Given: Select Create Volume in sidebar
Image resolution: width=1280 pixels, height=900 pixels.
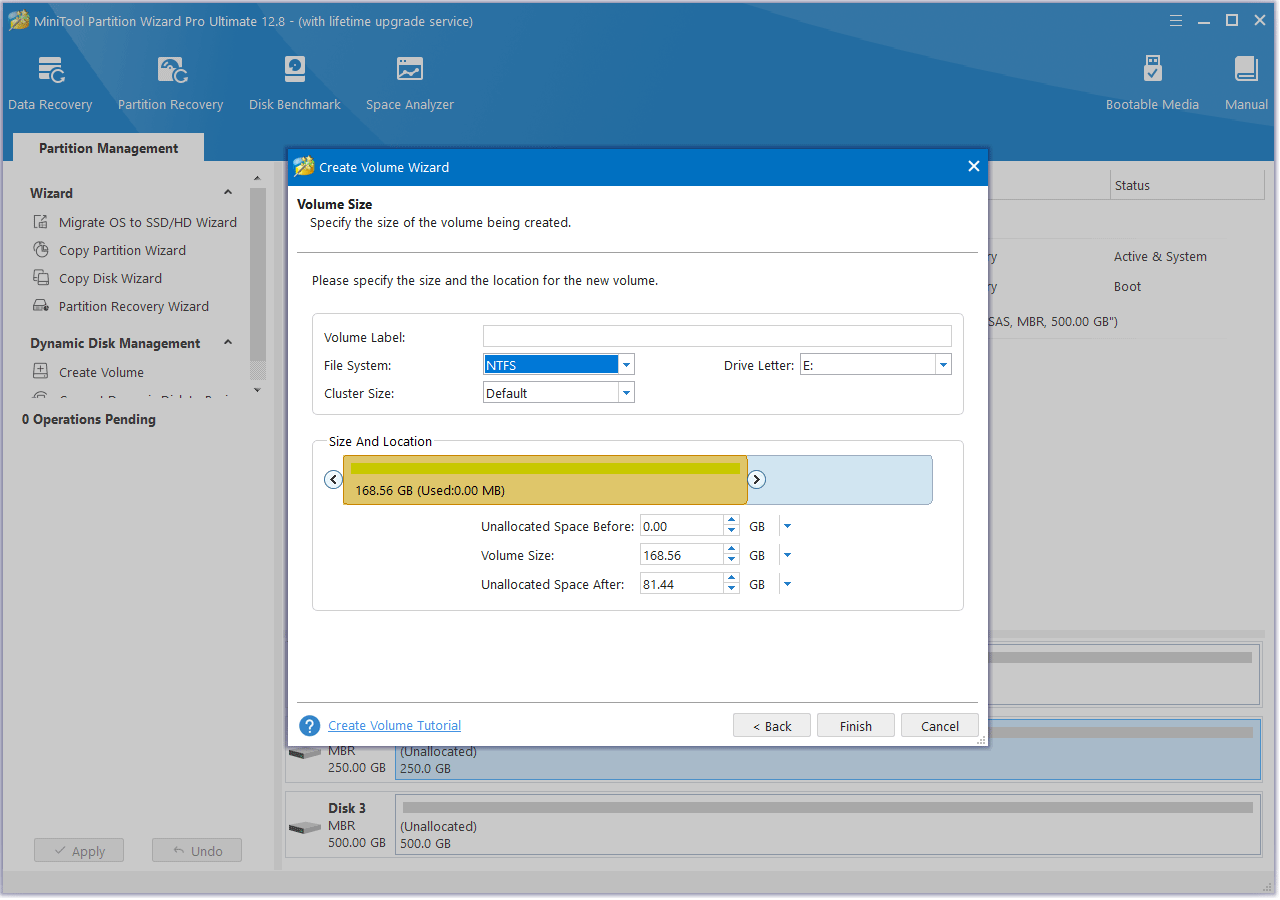Looking at the screenshot, I should pos(101,372).
